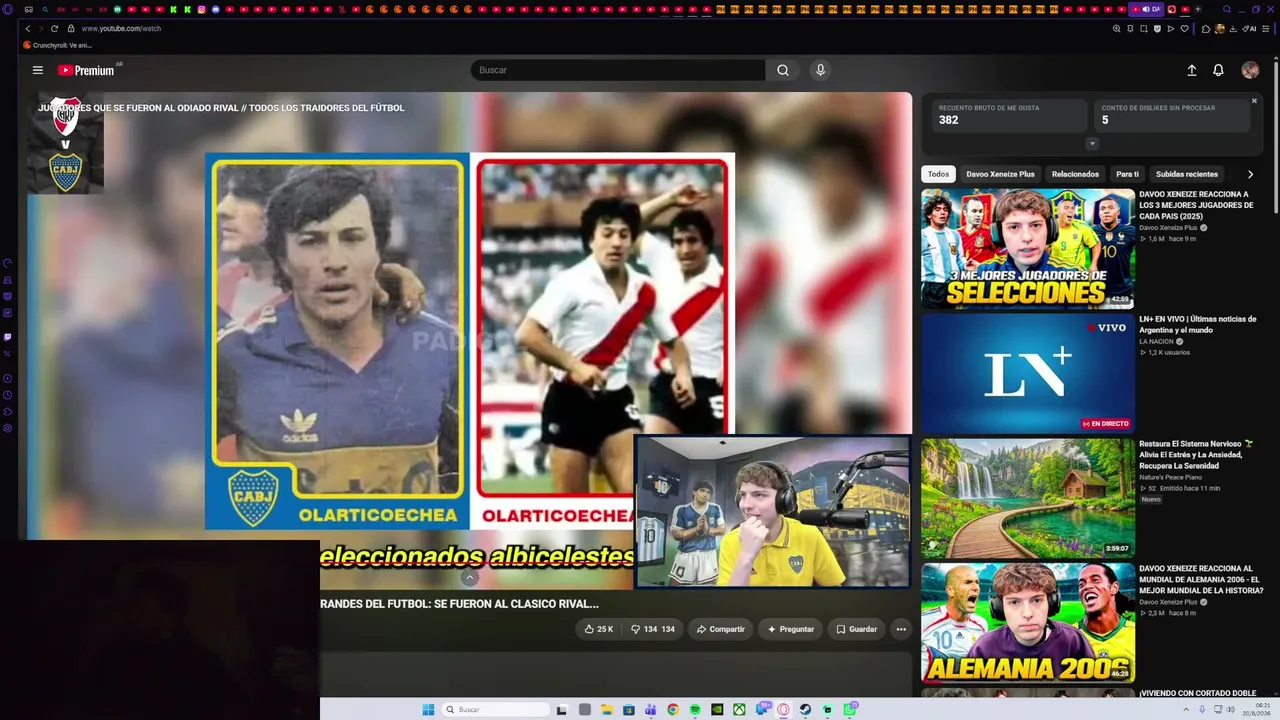
Task: Mute the audio-playing tab via speaker icon
Action: click(1146, 9)
